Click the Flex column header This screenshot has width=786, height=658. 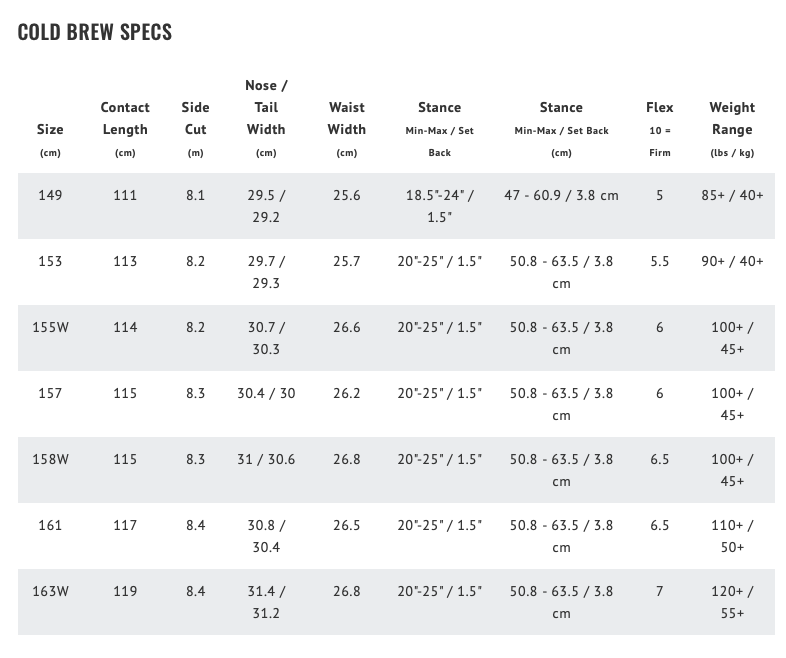pyautogui.click(x=660, y=107)
